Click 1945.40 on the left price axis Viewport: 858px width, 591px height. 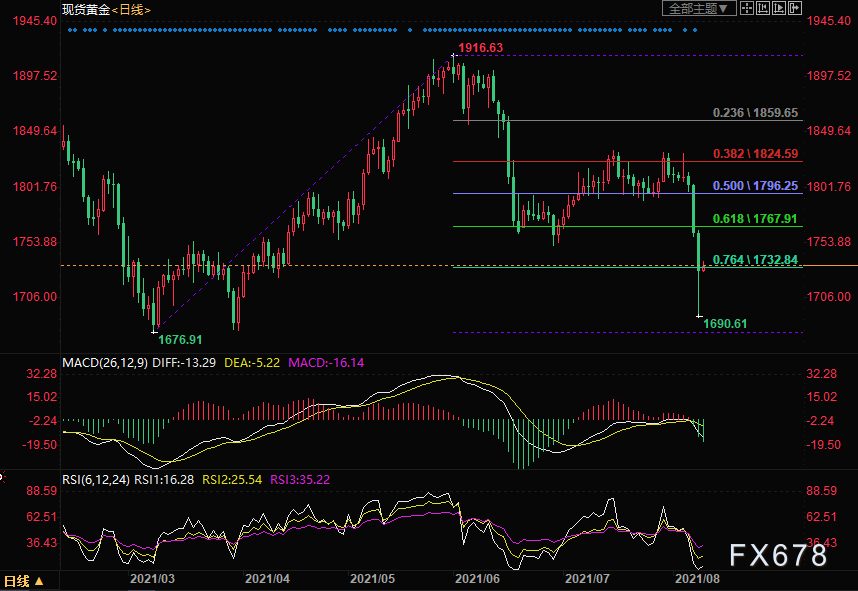click(35, 21)
